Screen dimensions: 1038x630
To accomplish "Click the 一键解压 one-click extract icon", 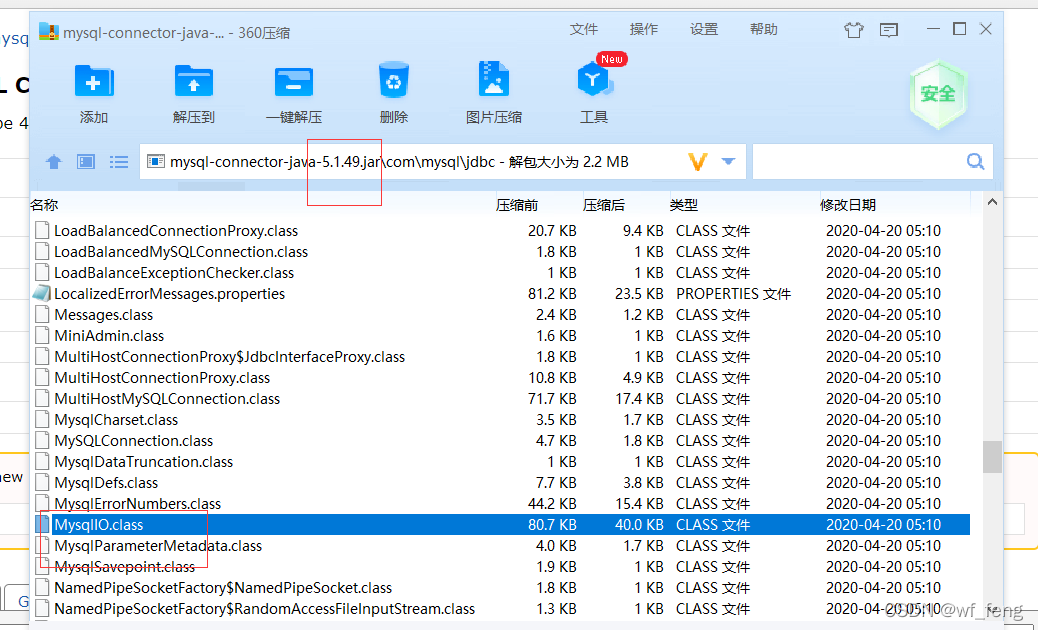I will click(293, 82).
